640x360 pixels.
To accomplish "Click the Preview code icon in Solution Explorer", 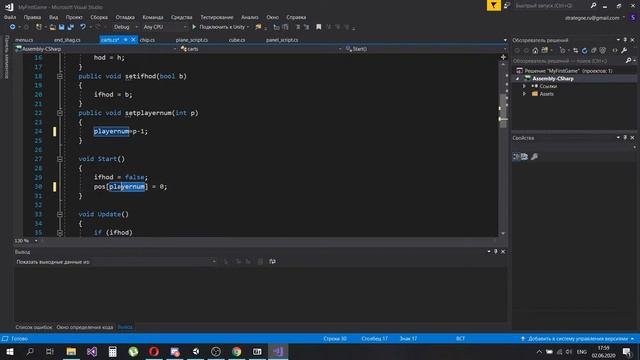I will (615, 51).
